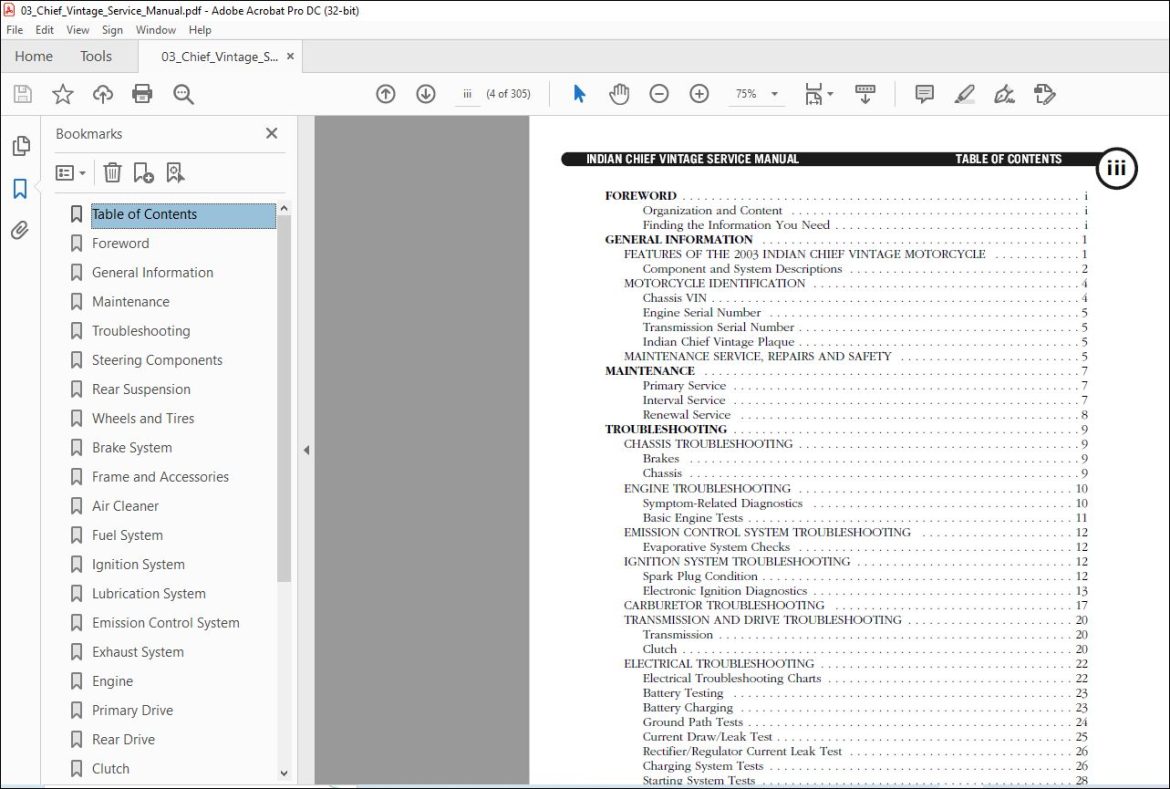1170x789 pixels.
Task: Open the Find text magnifier tool
Action: (183, 94)
